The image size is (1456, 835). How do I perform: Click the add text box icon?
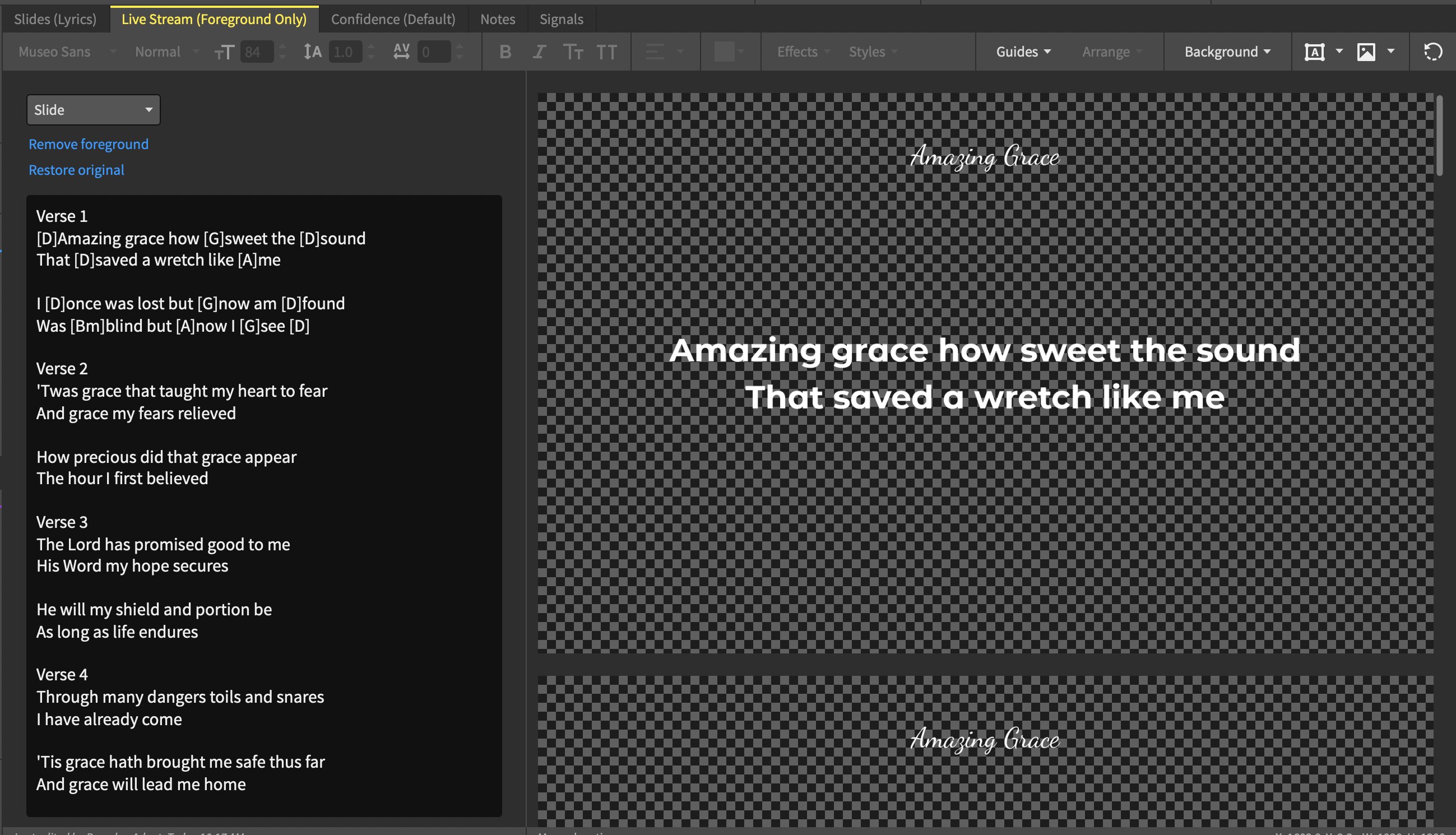coord(1314,52)
